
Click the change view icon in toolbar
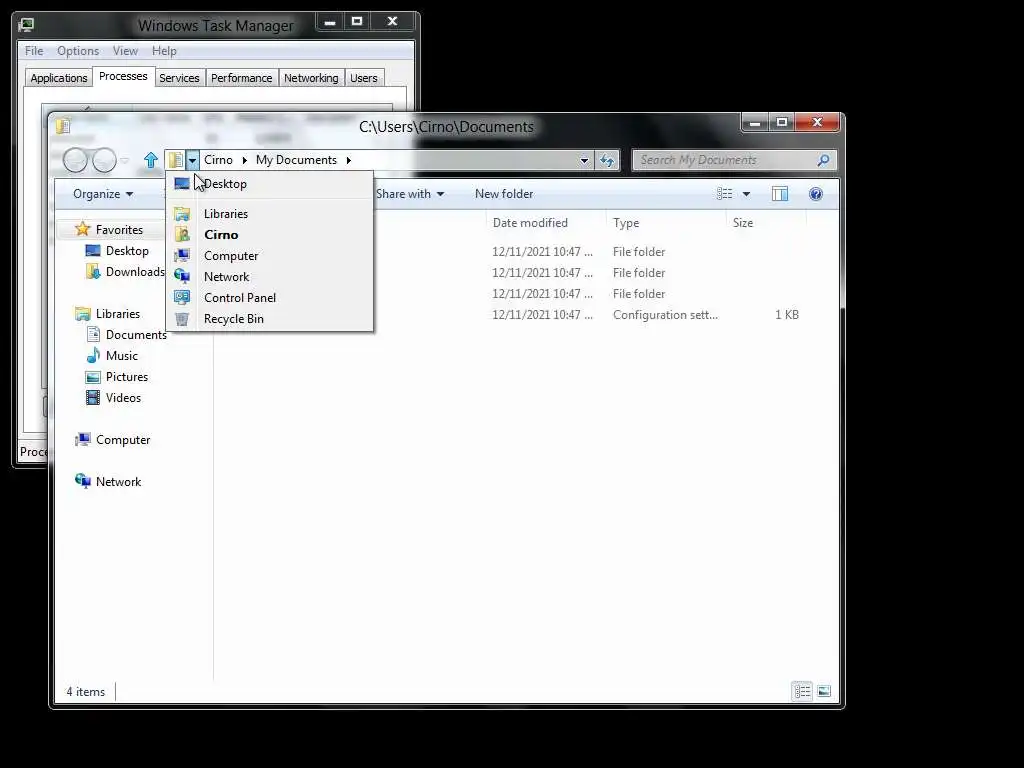724,194
